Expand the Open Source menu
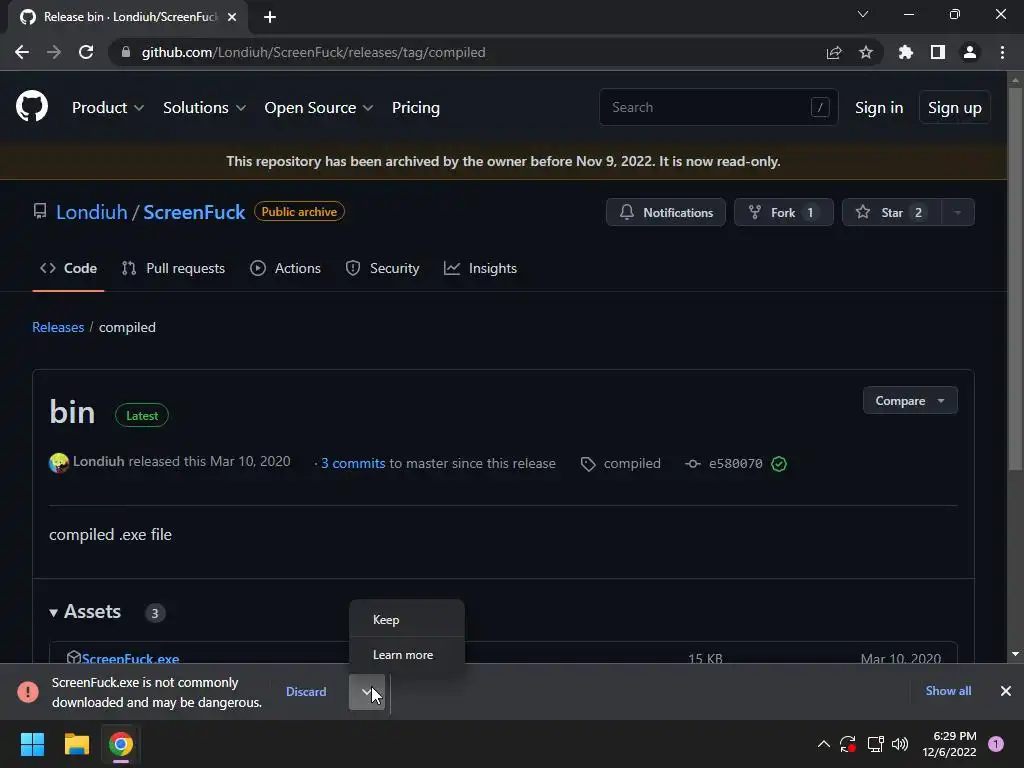Screen dimensions: 1024x768 [319, 107]
